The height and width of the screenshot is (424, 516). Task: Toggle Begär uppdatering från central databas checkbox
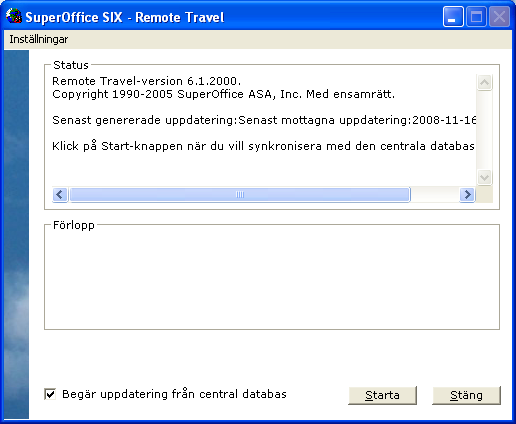pyautogui.click(x=50, y=394)
